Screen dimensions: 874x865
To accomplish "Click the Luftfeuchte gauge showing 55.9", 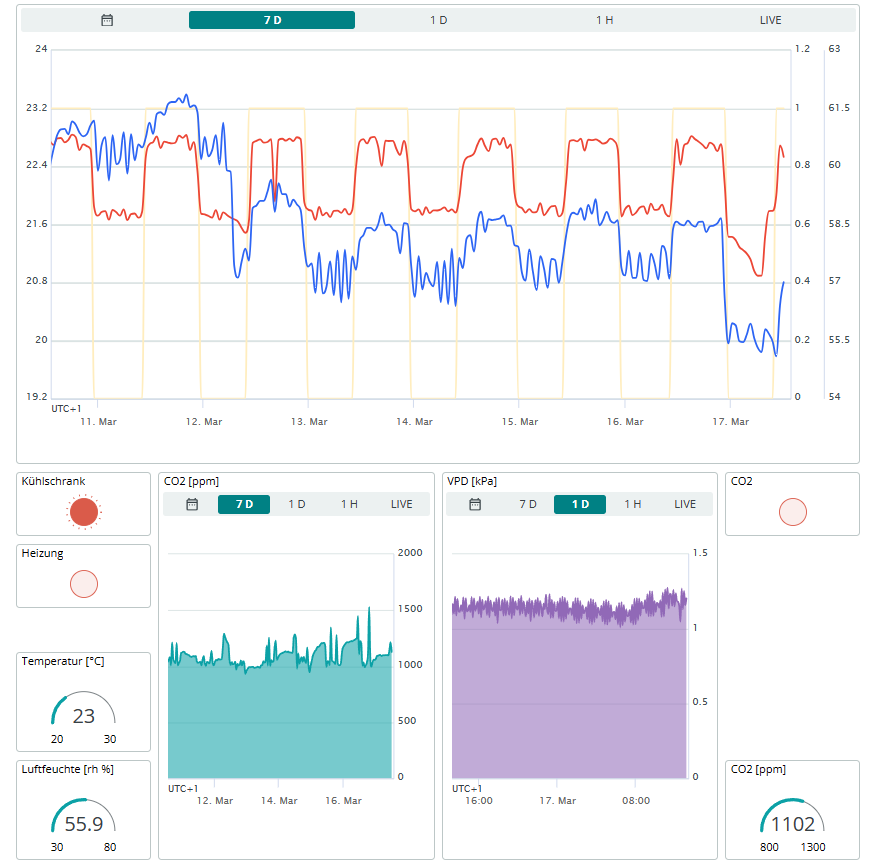I will tap(84, 822).
